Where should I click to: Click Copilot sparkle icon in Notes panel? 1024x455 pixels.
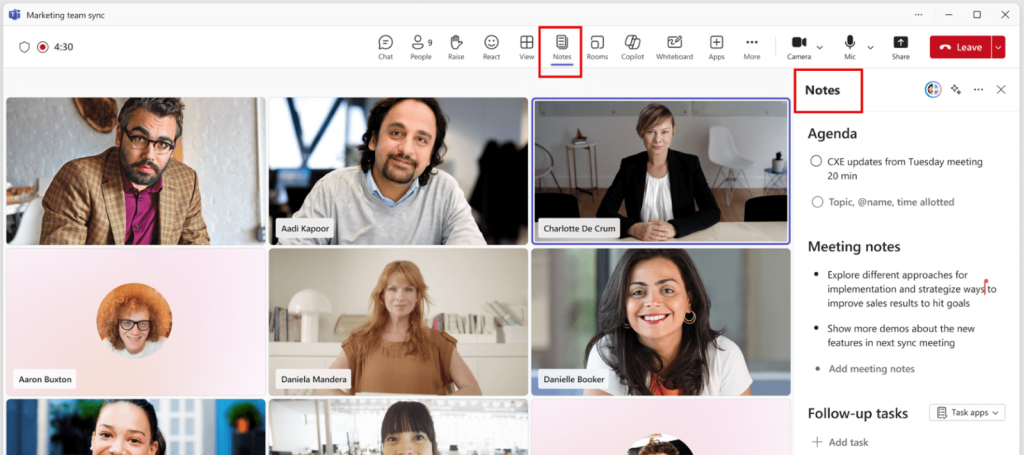click(x=956, y=89)
